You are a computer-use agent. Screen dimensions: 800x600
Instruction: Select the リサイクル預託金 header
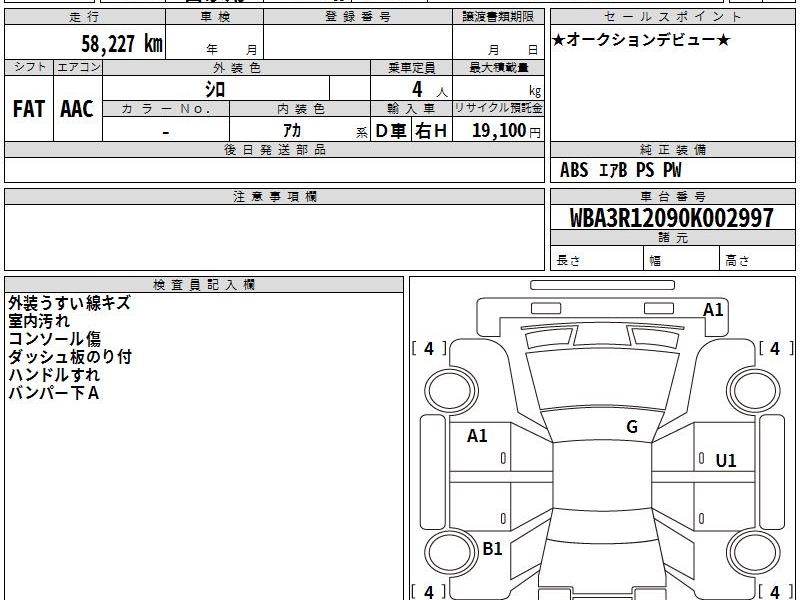[x=498, y=108]
